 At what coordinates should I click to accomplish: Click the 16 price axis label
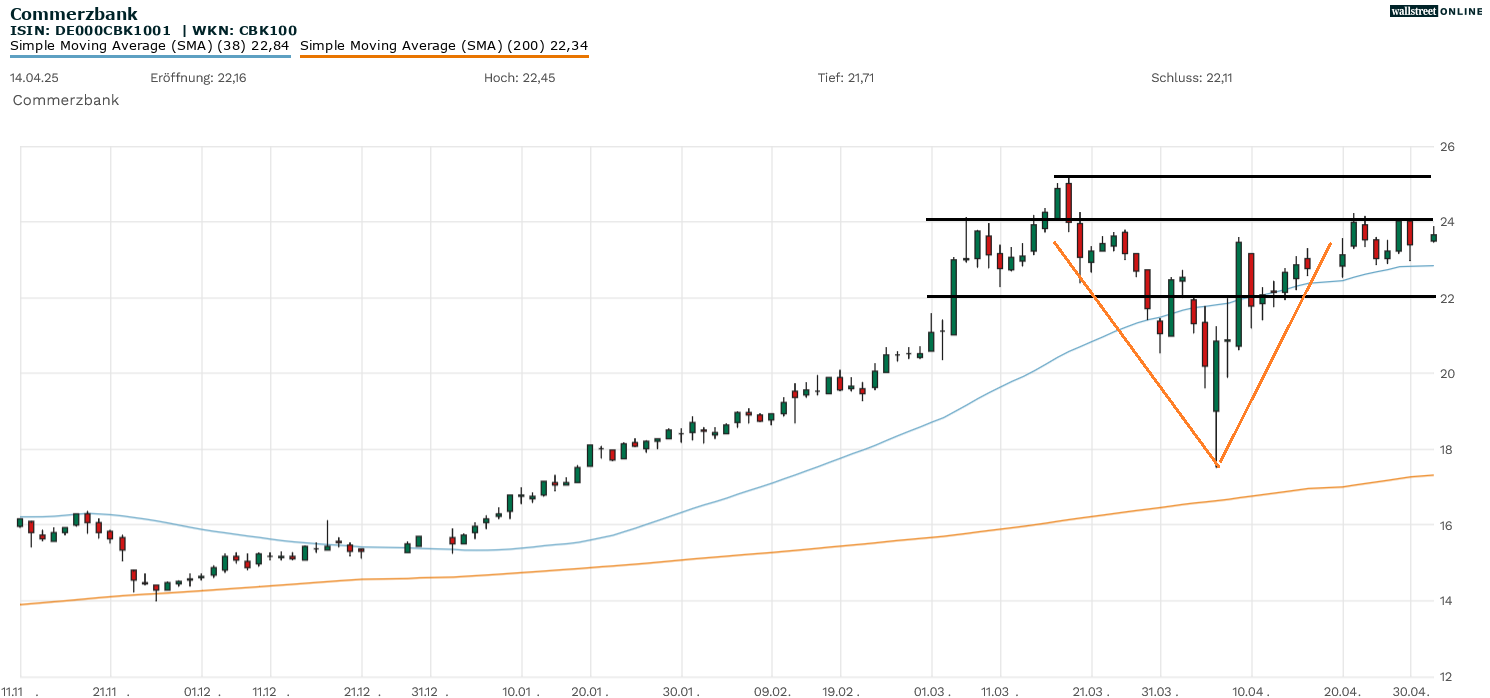1446,525
